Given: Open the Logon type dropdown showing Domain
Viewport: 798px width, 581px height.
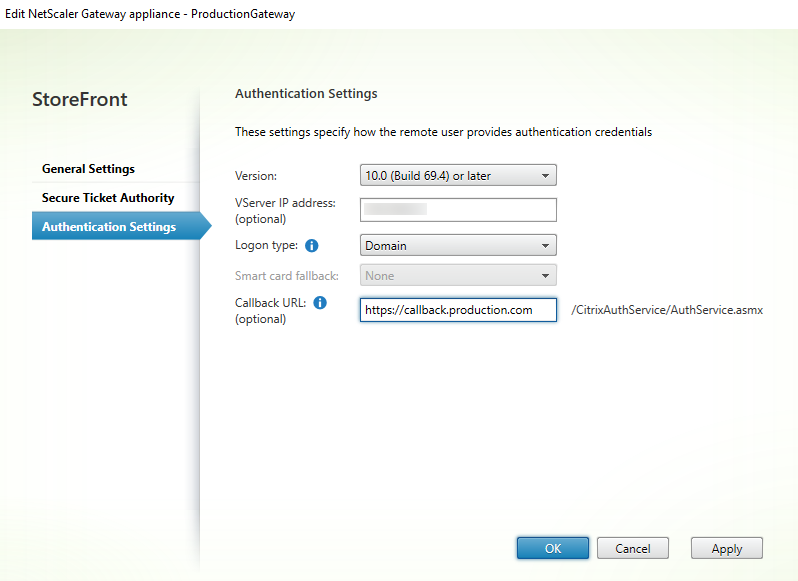Looking at the screenshot, I should (457, 245).
